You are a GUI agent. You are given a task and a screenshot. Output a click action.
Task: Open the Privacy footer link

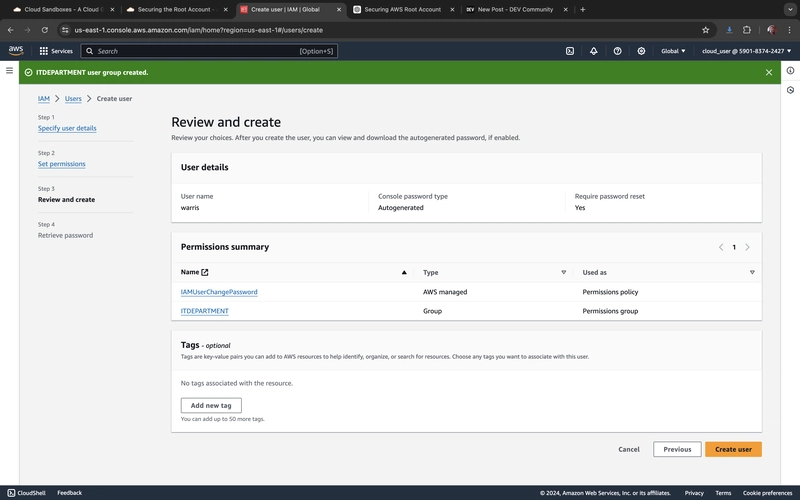coord(694,493)
